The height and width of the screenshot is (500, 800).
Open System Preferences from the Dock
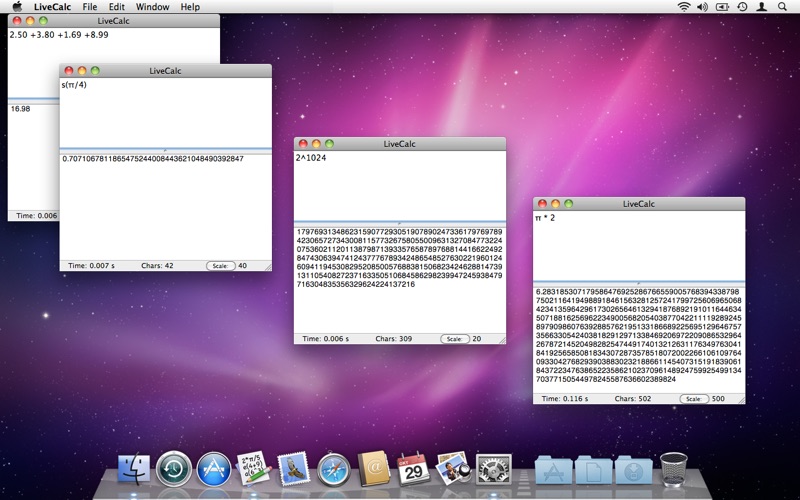[493, 469]
